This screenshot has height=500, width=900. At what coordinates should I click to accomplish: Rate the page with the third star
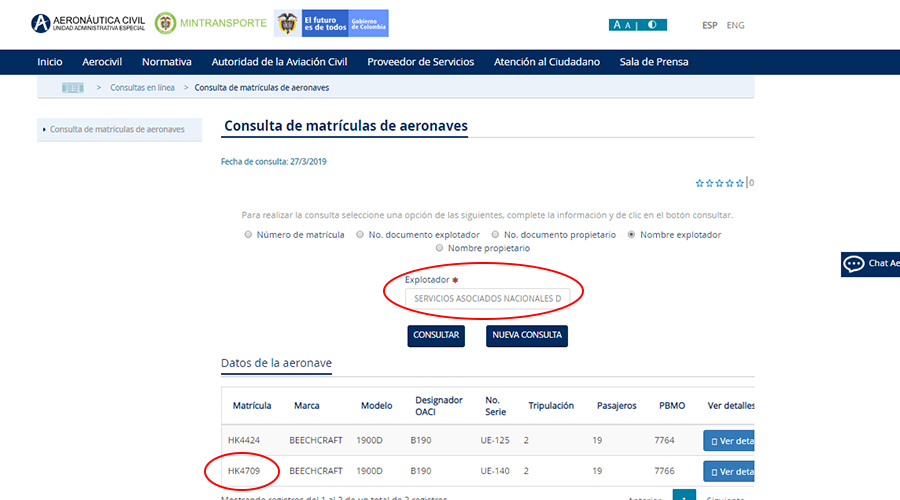719,183
